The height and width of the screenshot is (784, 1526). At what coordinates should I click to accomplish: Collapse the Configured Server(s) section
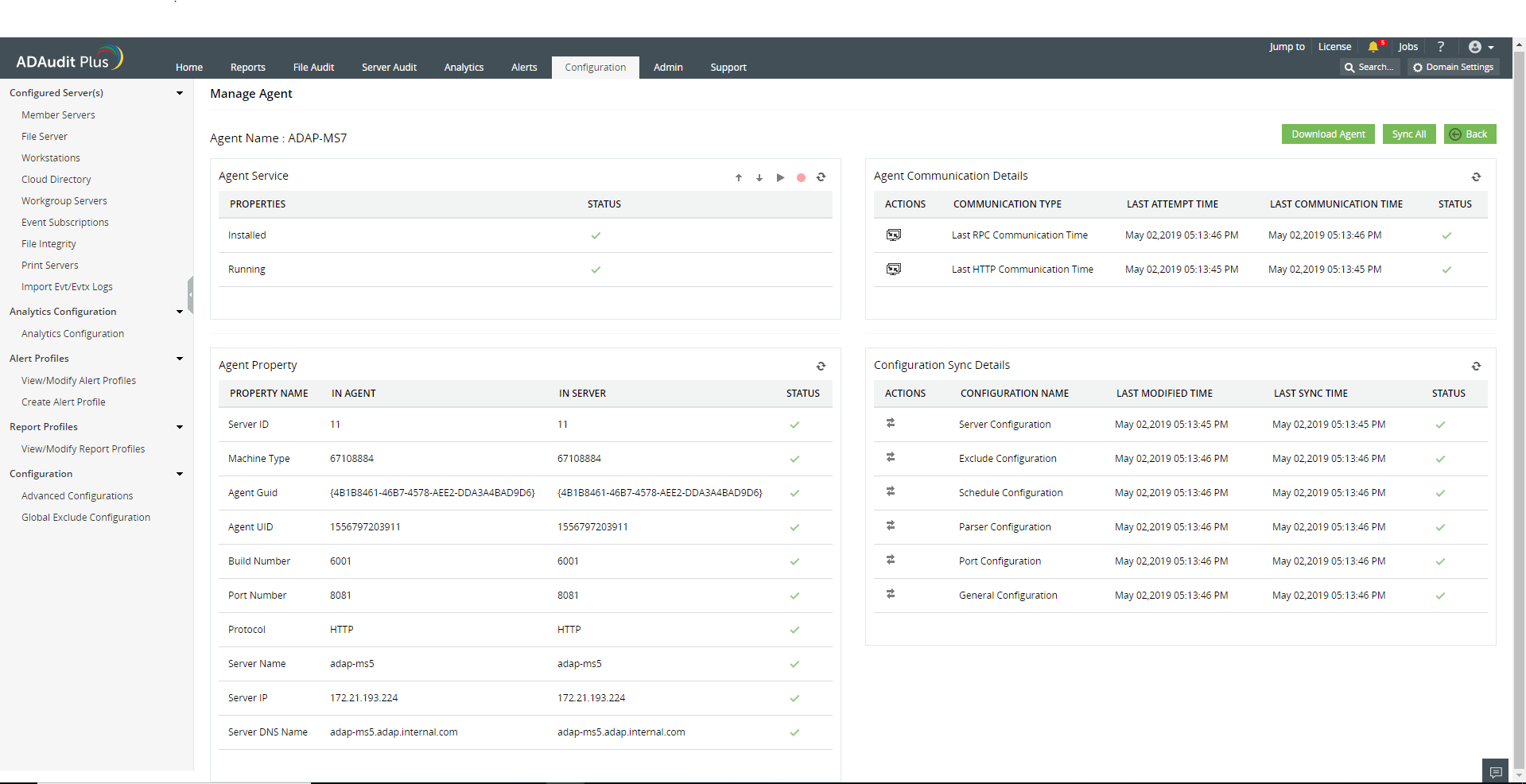(x=180, y=93)
